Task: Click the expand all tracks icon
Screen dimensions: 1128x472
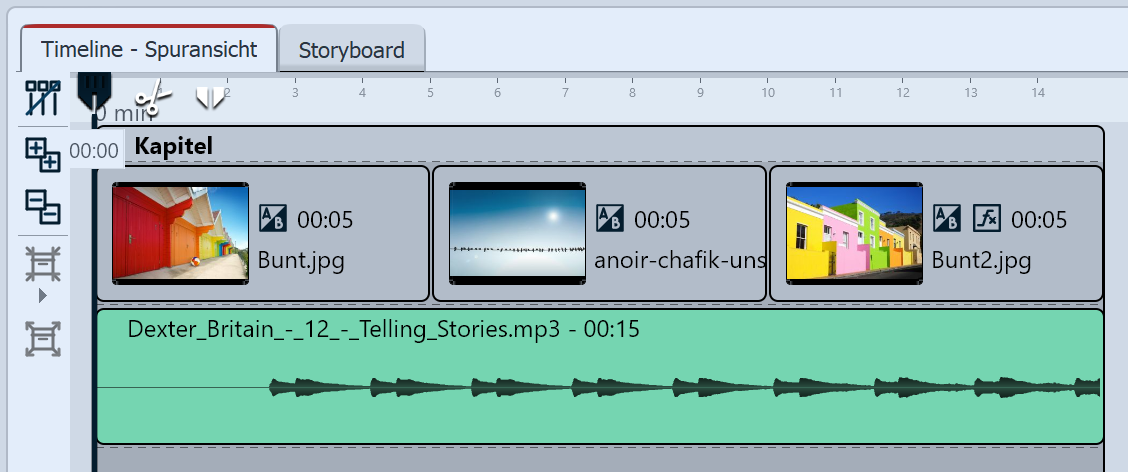Action: pos(42,155)
